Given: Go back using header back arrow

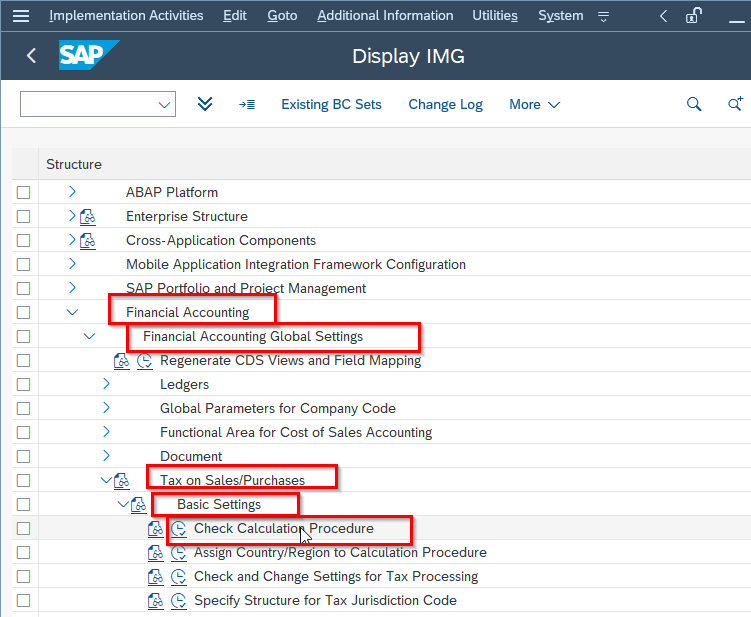Looking at the screenshot, I should (31, 56).
